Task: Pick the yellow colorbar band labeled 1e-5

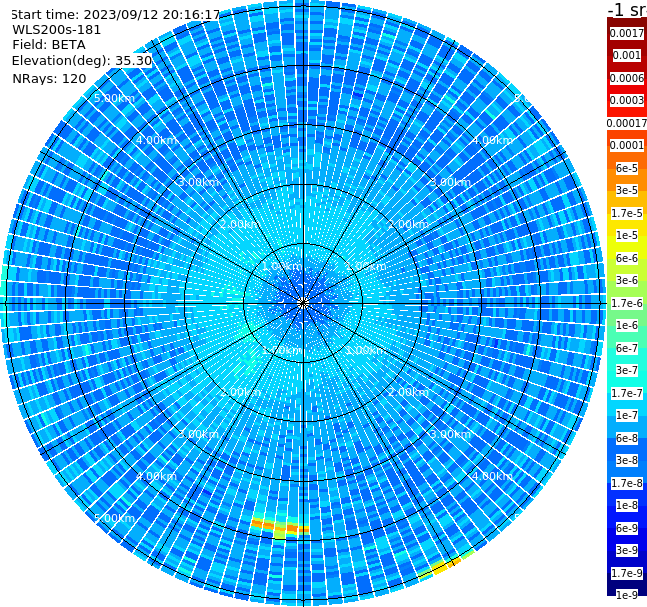Action: click(x=627, y=235)
